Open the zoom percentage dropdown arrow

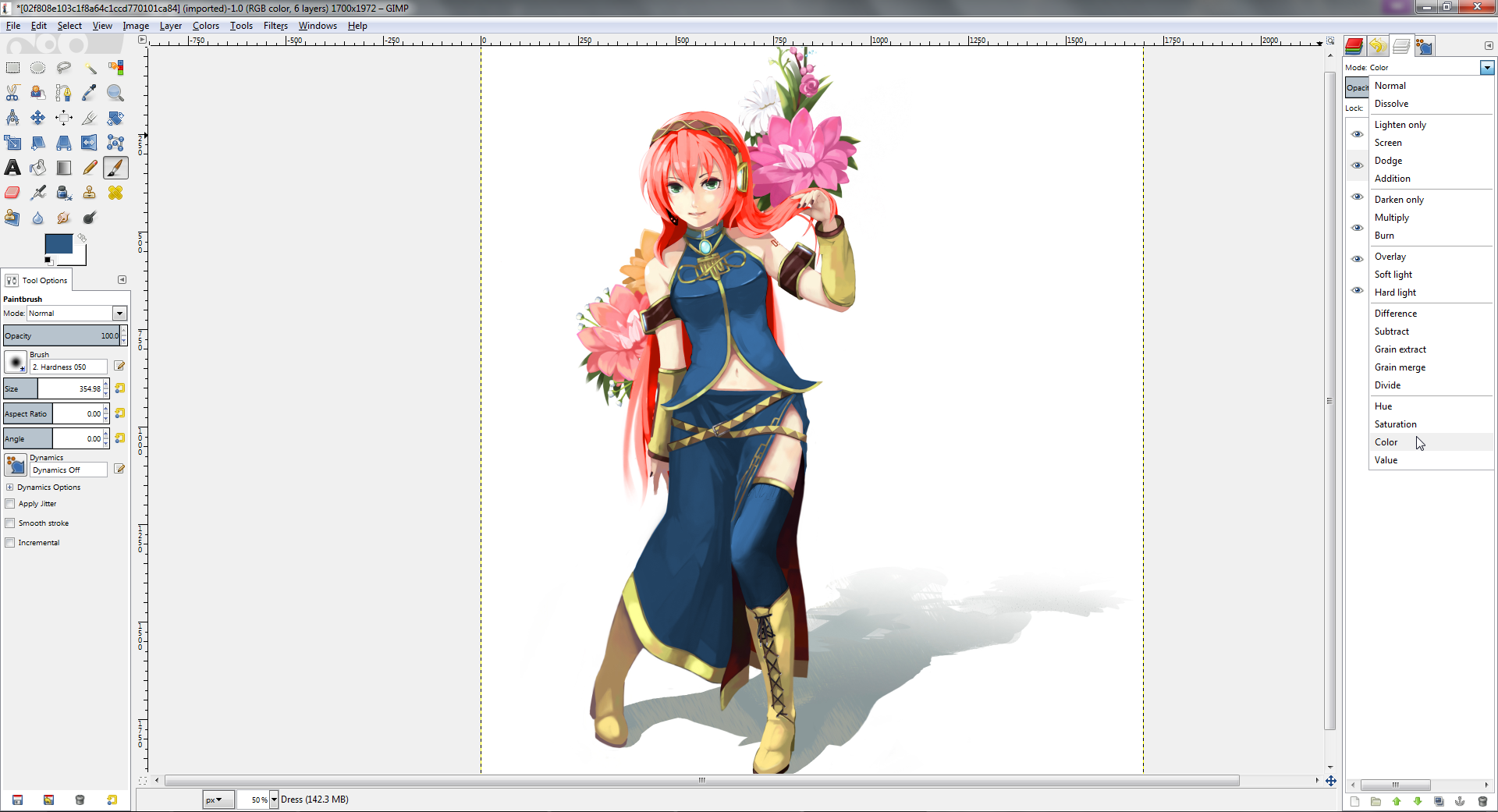274,800
